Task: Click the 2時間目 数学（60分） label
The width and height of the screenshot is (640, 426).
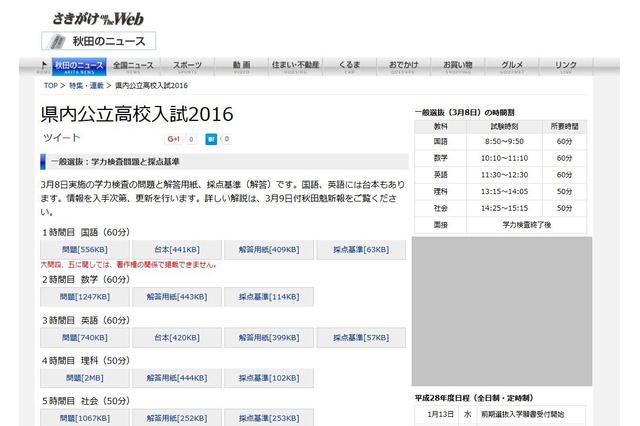Action: pyautogui.click(x=86, y=280)
